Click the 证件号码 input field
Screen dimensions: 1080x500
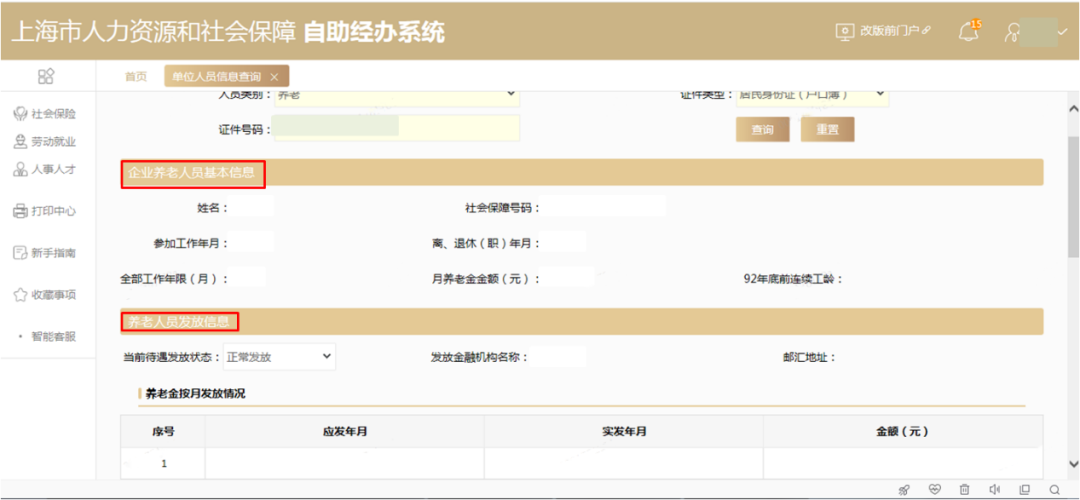pos(396,128)
